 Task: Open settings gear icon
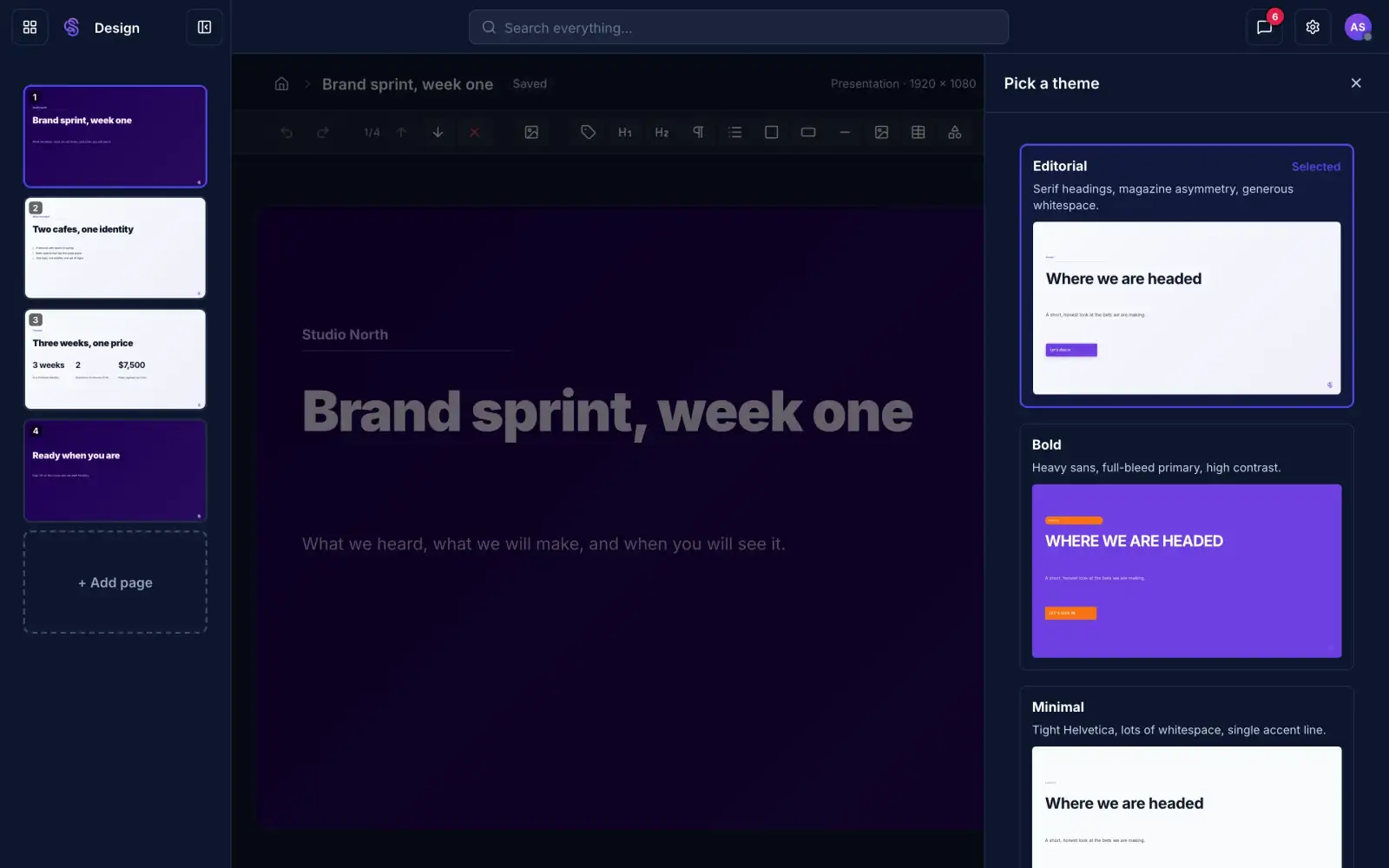point(1313,27)
